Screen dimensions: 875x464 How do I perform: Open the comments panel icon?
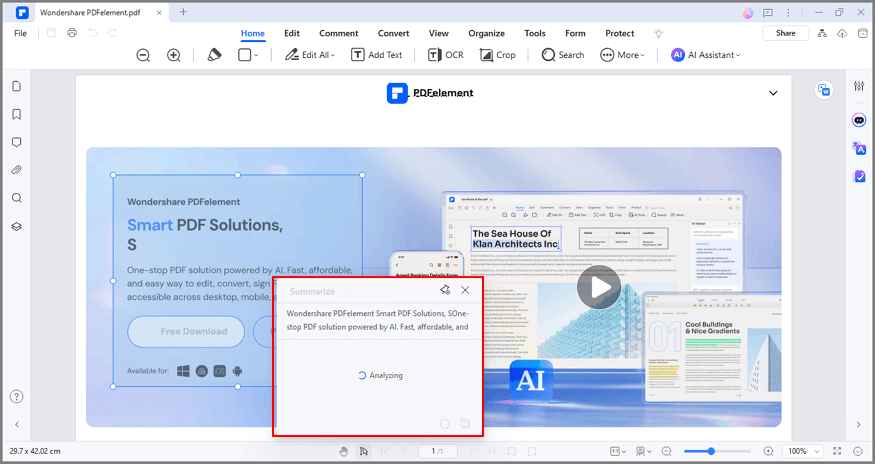[x=17, y=142]
